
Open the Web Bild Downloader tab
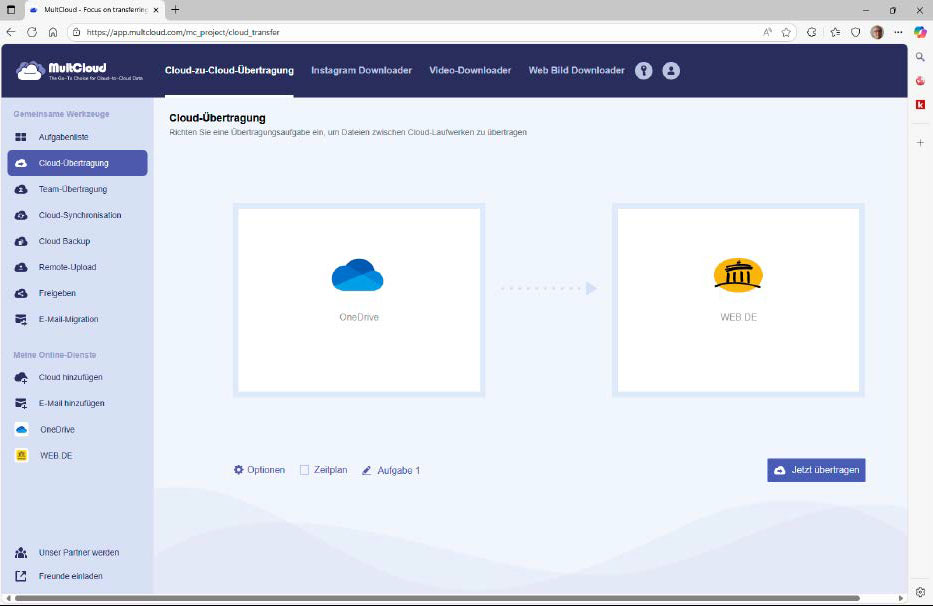point(576,70)
